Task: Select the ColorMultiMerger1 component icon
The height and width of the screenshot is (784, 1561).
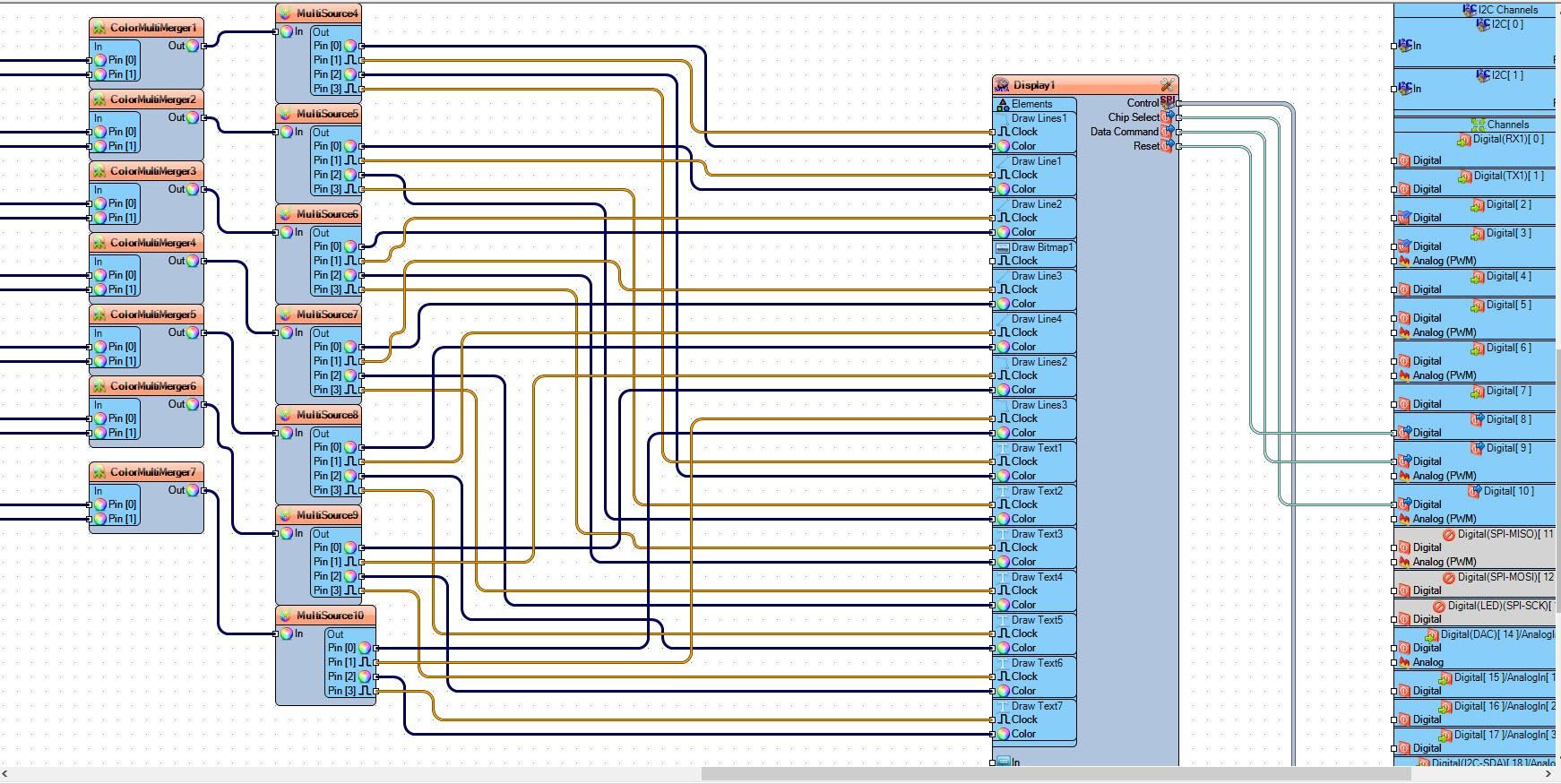Action: (99, 28)
